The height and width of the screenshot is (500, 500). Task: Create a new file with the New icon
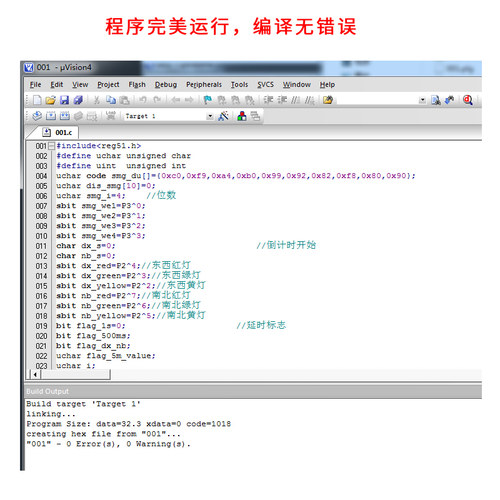tap(37, 100)
